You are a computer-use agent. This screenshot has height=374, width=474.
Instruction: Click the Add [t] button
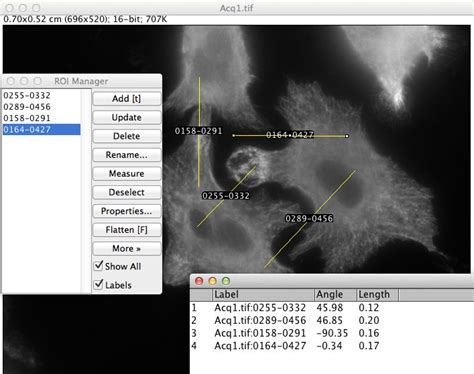[x=127, y=99]
